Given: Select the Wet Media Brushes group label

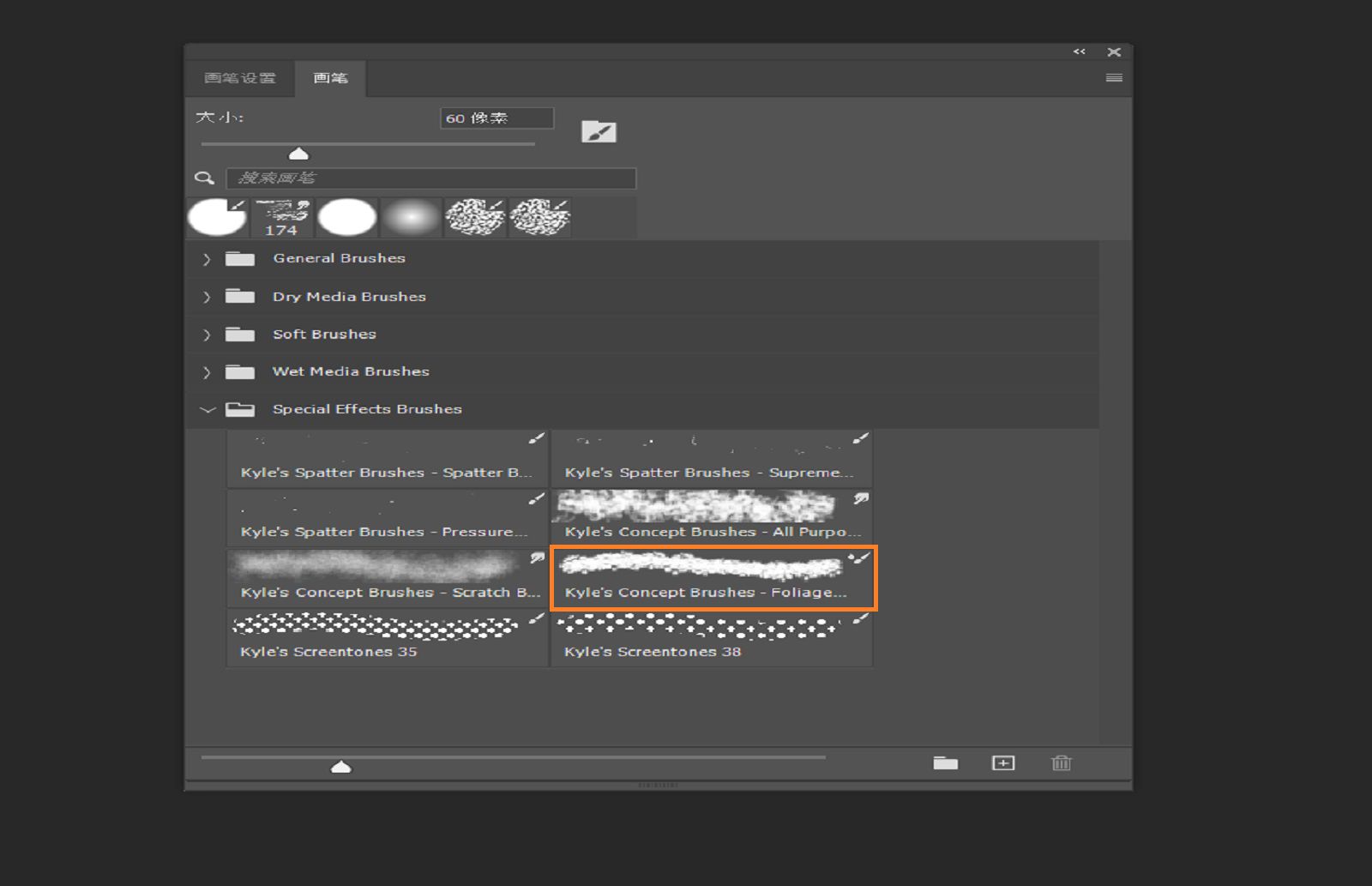Looking at the screenshot, I should tap(351, 371).
